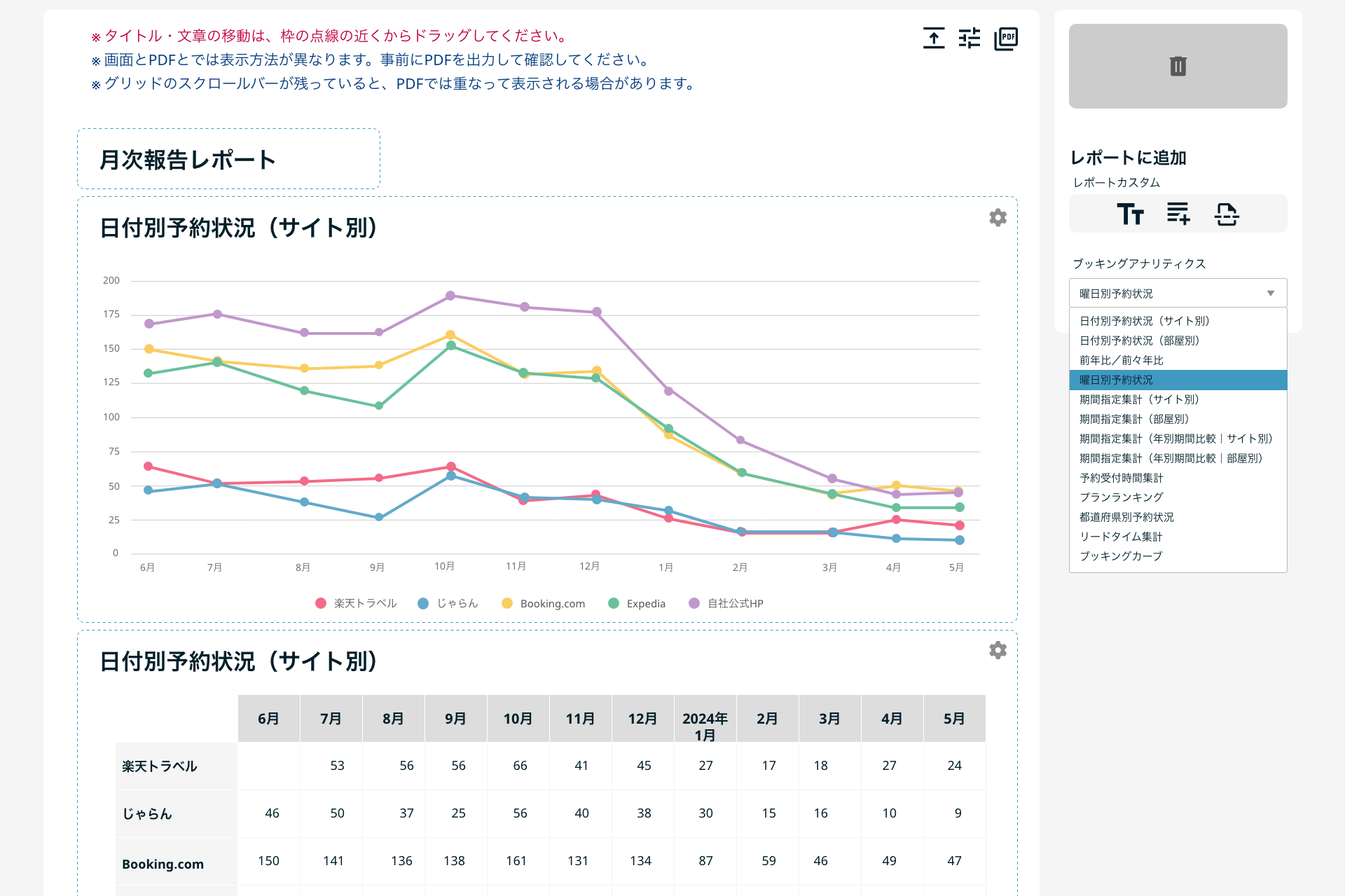Choose 都道府県別予約状況 menu entry

point(1126,517)
